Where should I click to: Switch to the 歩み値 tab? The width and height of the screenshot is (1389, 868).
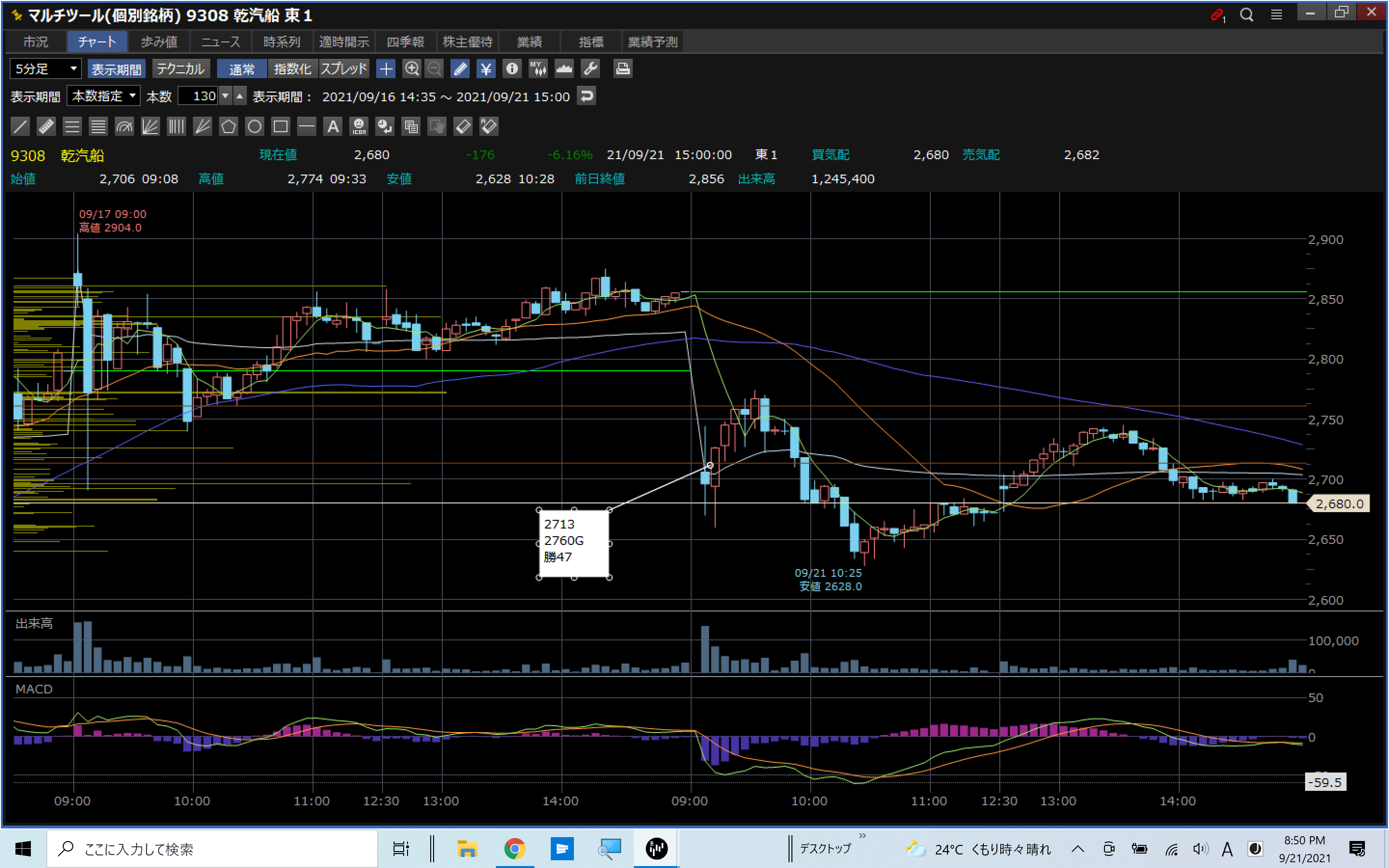(159, 42)
